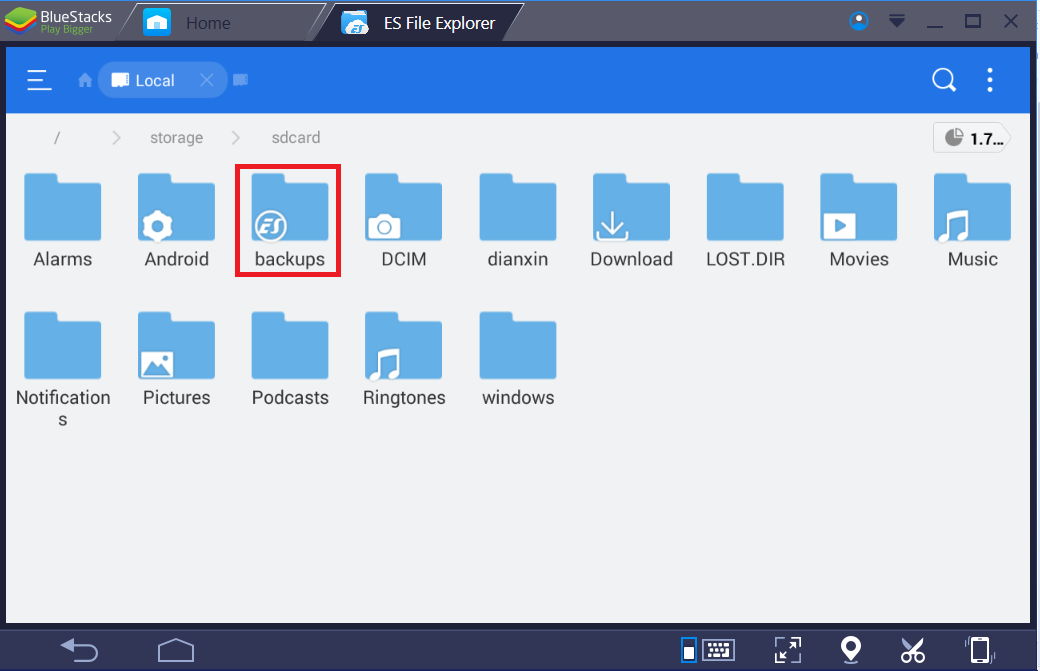Click the Android back arrow button
The height and width of the screenshot is (671, 1040).
pos(80,650)
